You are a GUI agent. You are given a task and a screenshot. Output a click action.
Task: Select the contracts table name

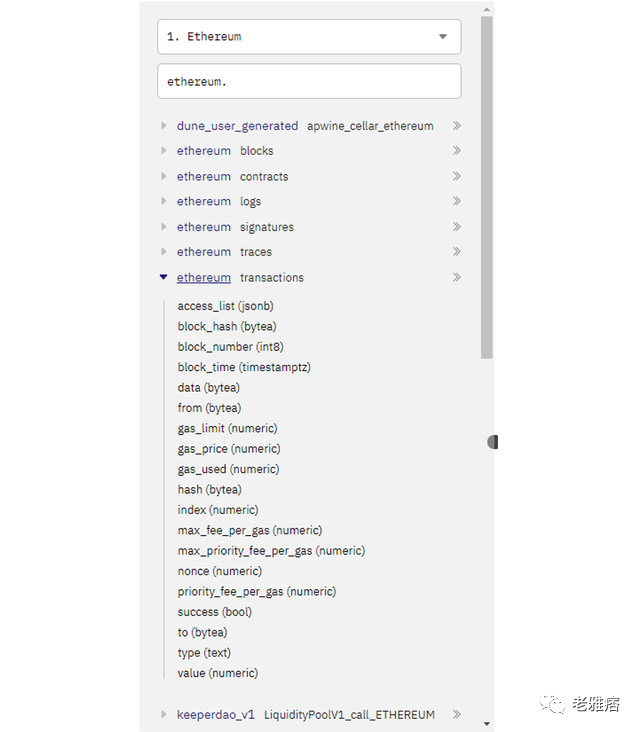tap(264, 176)
